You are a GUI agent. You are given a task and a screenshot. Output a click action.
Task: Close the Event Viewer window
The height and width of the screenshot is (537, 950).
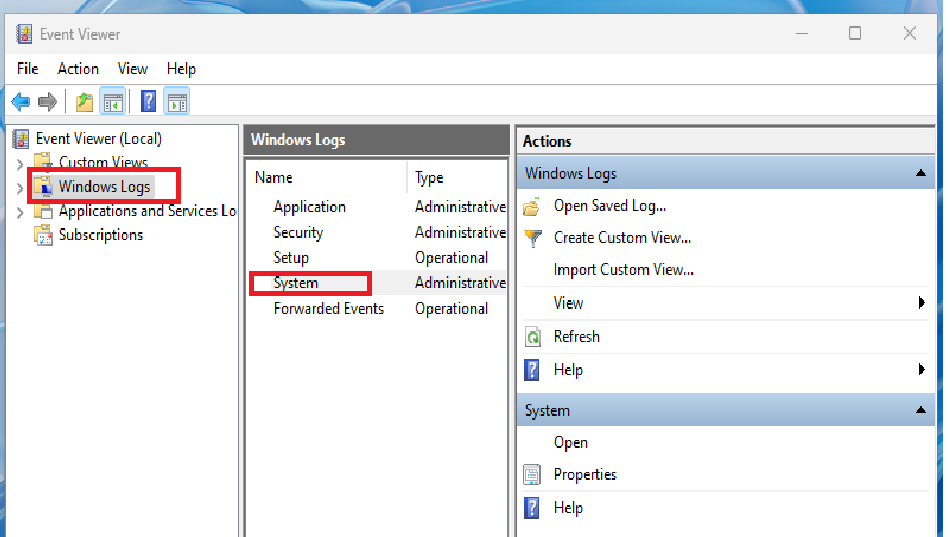point(909,33)
